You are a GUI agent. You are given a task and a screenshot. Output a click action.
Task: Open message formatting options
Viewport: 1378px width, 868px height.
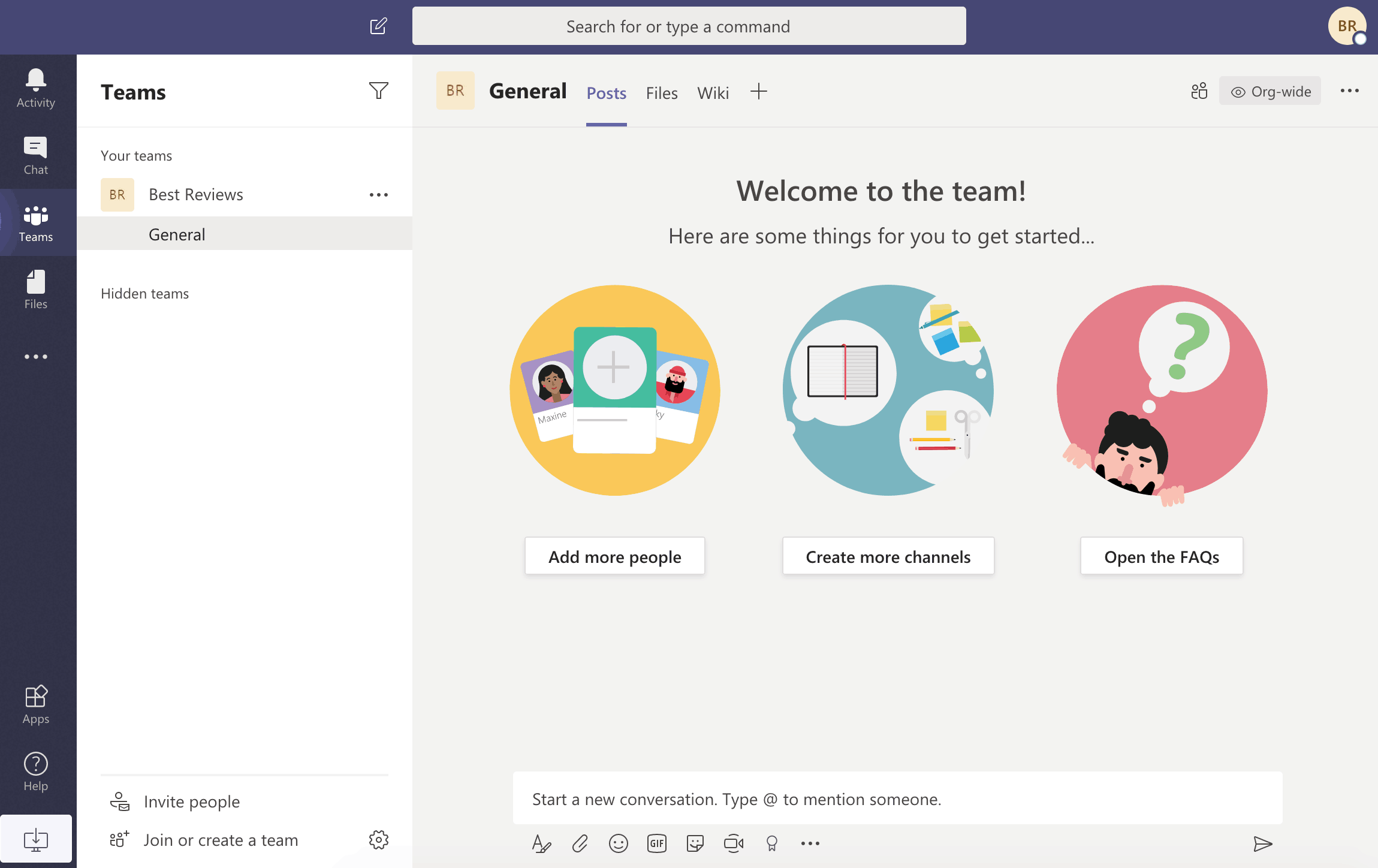click(541, 843)
